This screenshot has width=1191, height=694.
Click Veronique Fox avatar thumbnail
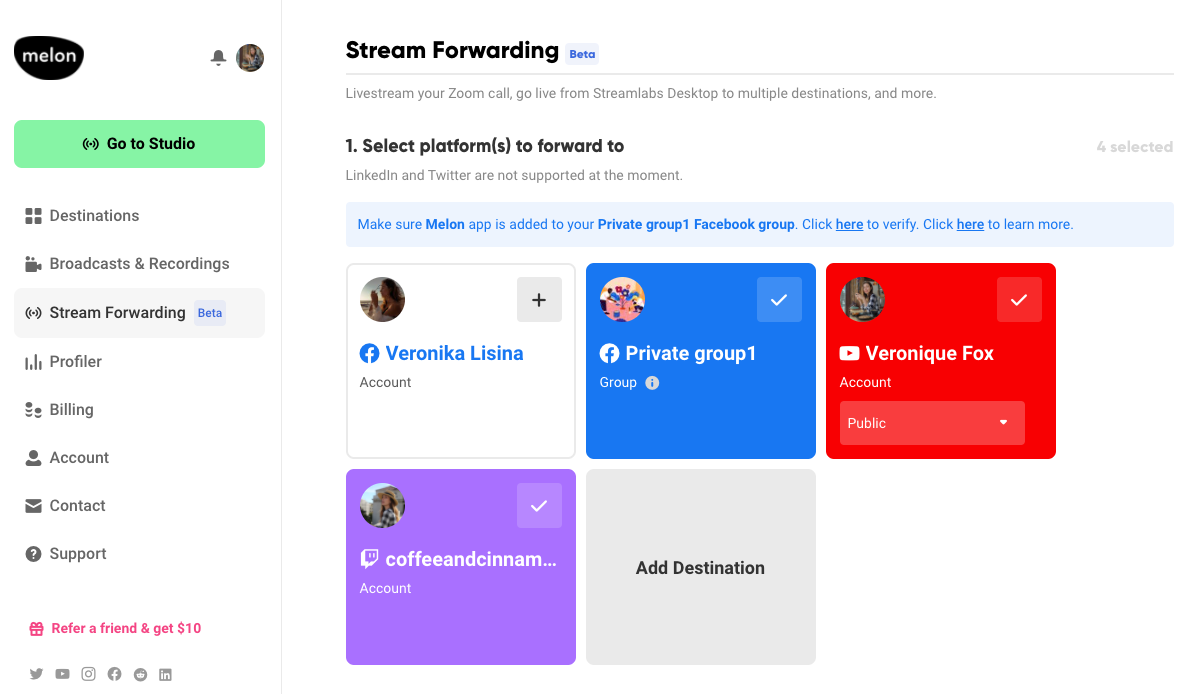[x=862, y=300]
